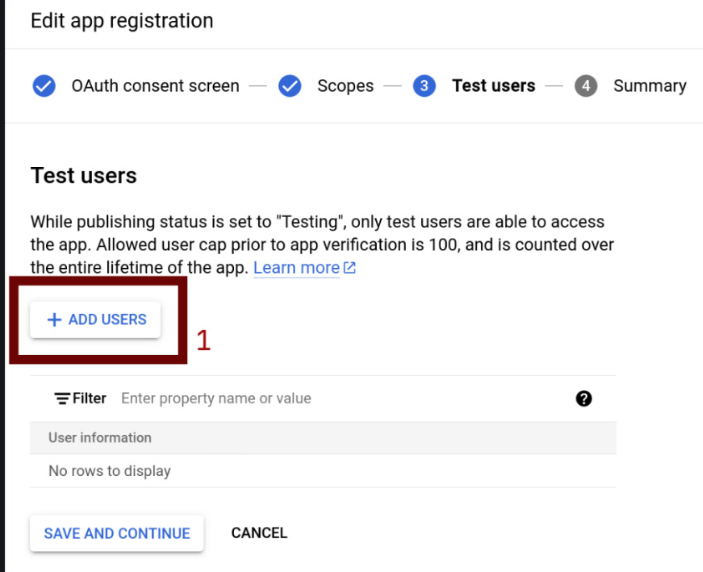Open the Learn more link

(296, 268)
